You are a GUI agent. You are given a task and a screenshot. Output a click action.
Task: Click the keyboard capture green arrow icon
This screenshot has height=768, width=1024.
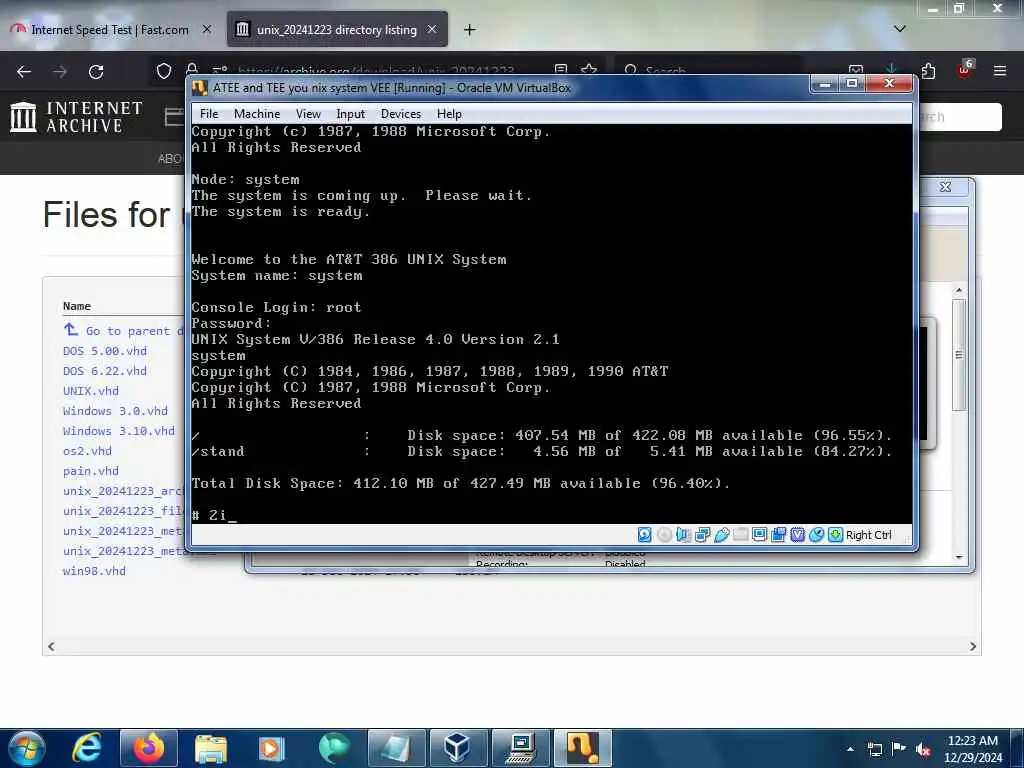point(835,535)
